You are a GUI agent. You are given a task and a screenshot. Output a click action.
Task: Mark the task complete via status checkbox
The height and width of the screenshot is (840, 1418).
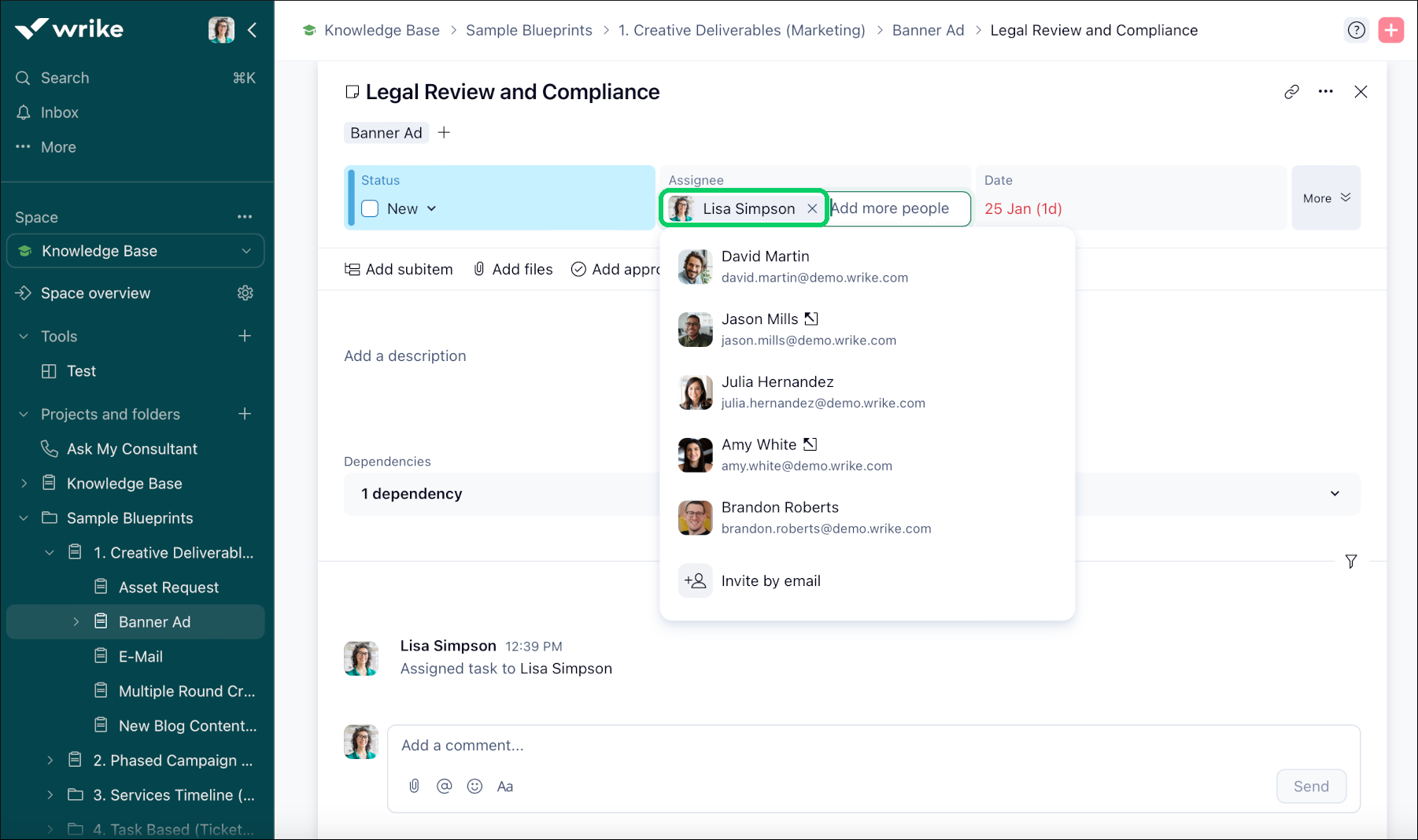(370, 208)
